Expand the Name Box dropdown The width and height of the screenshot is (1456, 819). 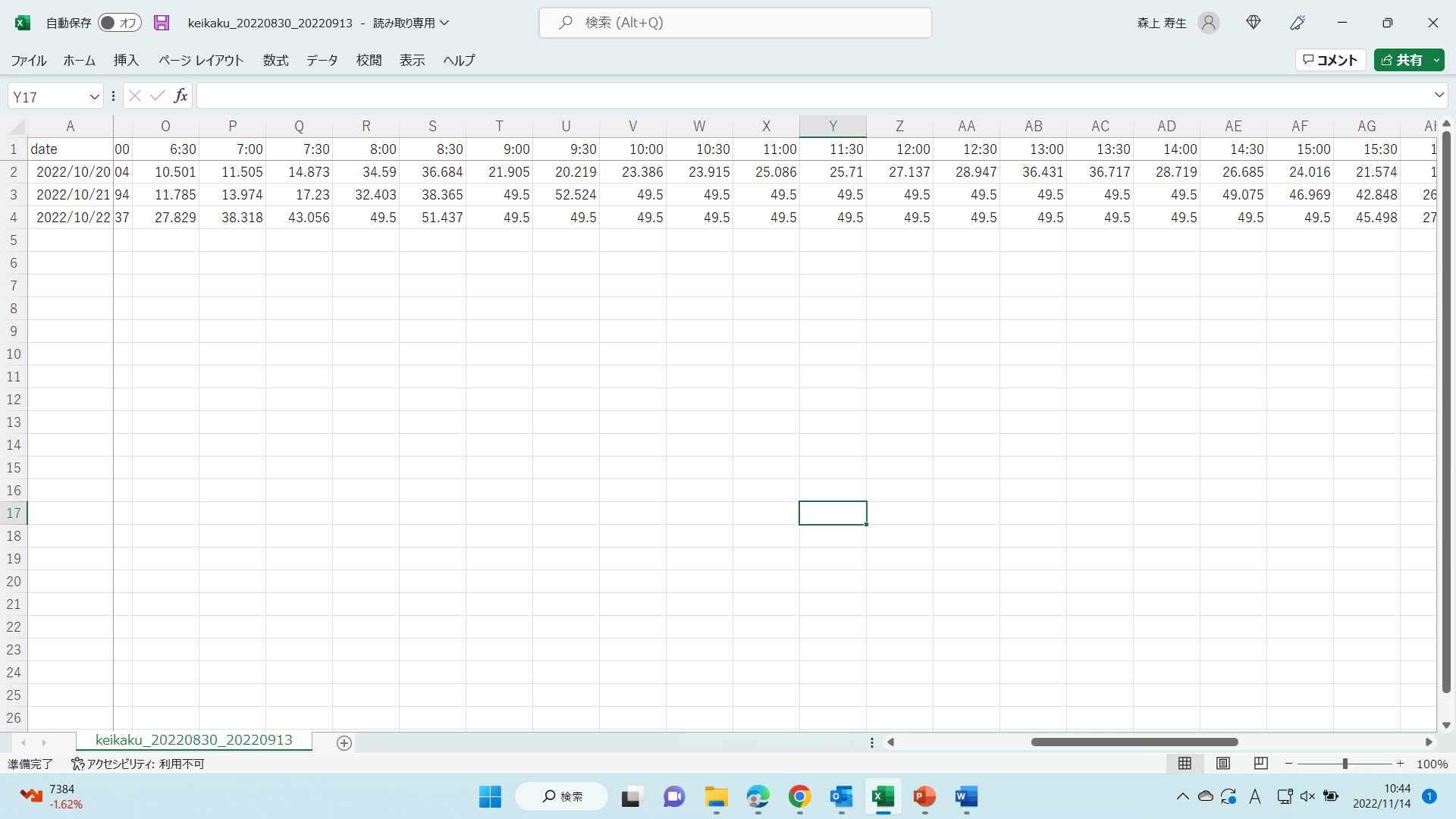(x=94, y=96)
